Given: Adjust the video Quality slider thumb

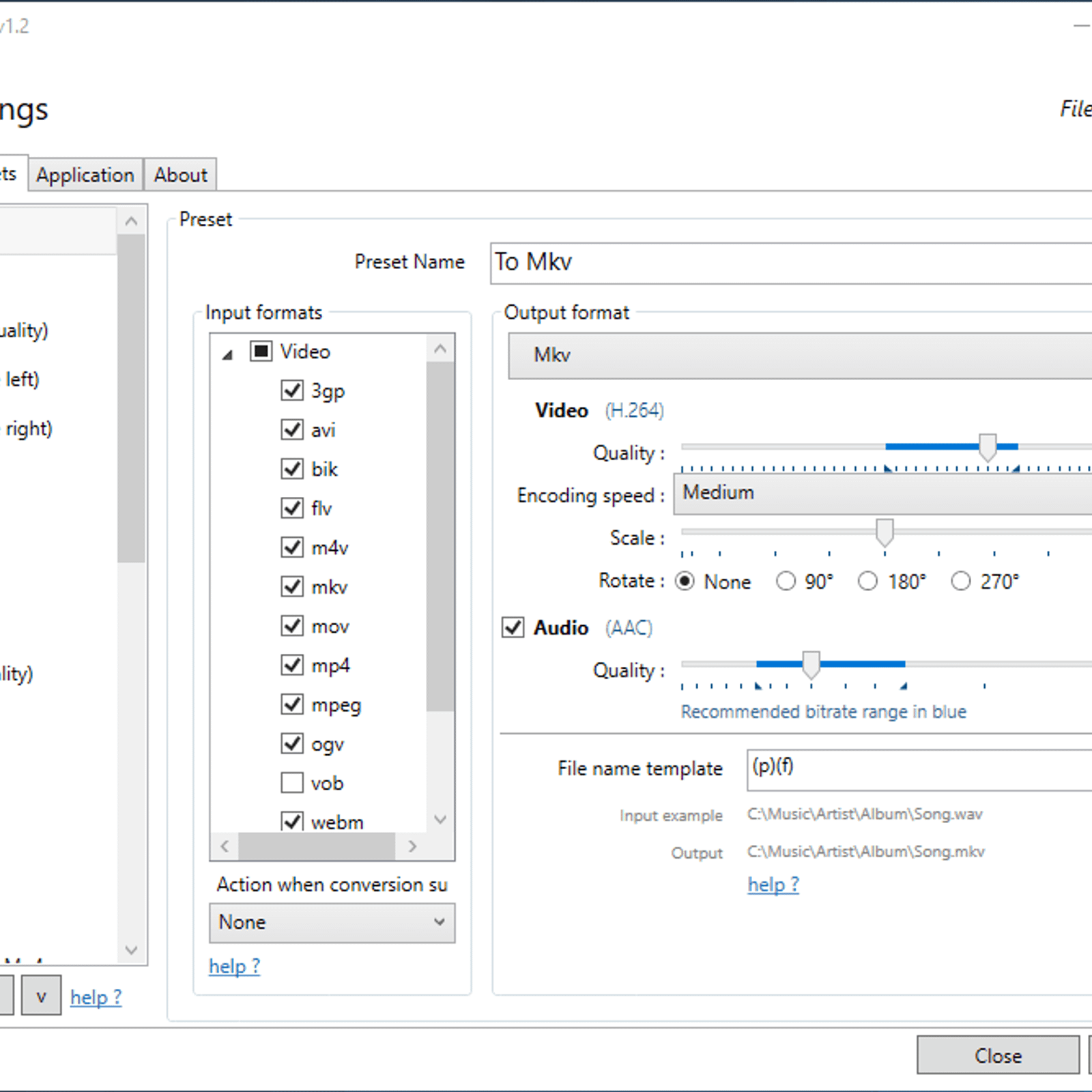Looking at the screenshot, I should tap(988, 447).
